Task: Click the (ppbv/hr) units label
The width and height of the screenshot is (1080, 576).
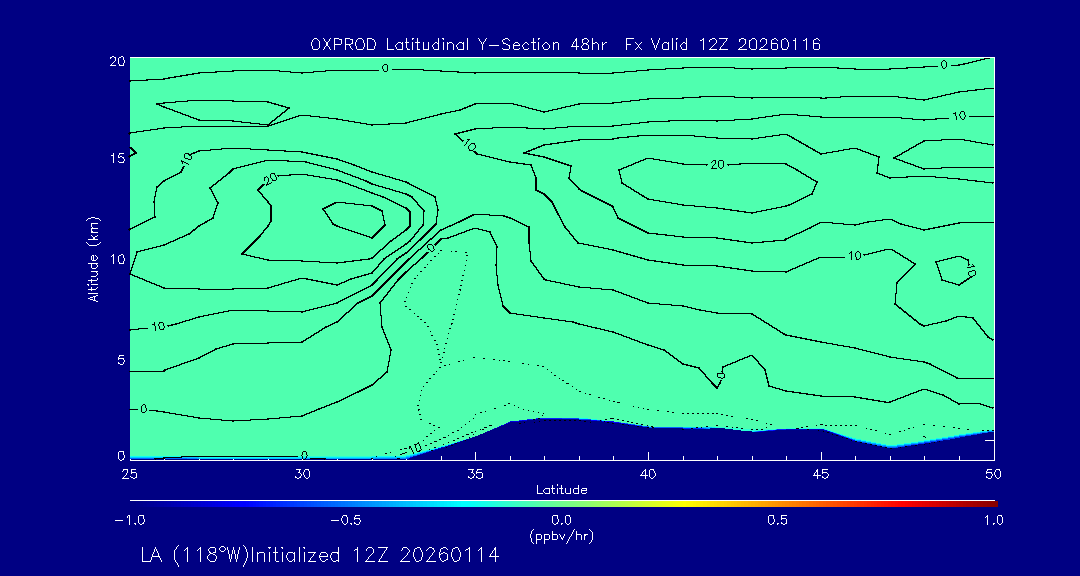Action: [x=562, y=535]
